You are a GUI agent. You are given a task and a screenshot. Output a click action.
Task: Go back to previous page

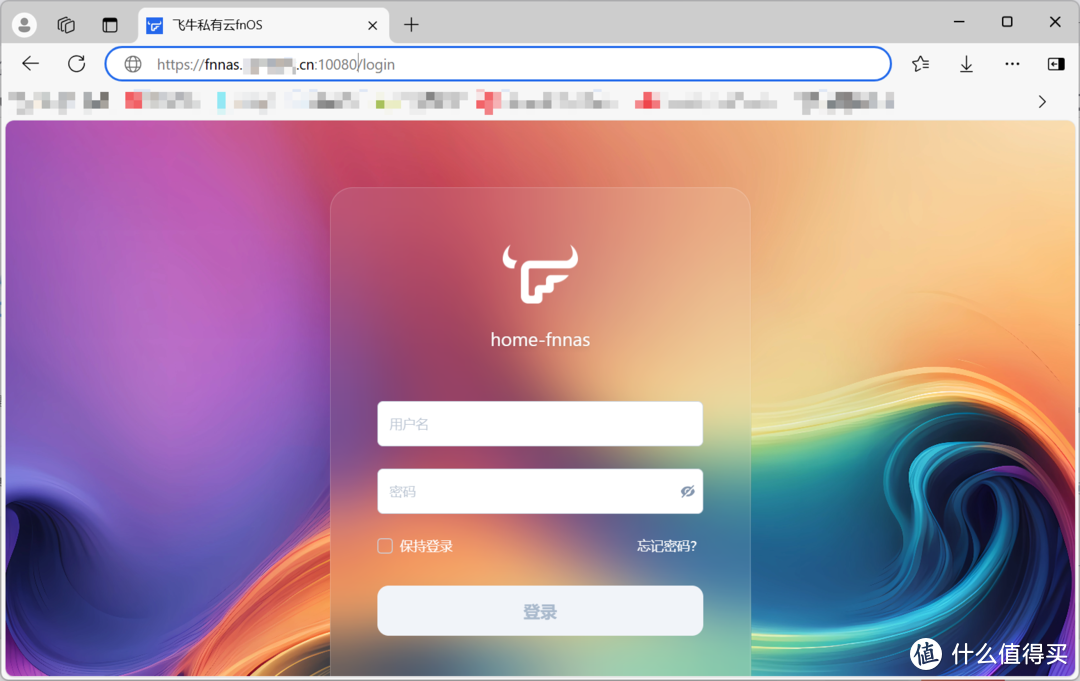click(30, 64)
